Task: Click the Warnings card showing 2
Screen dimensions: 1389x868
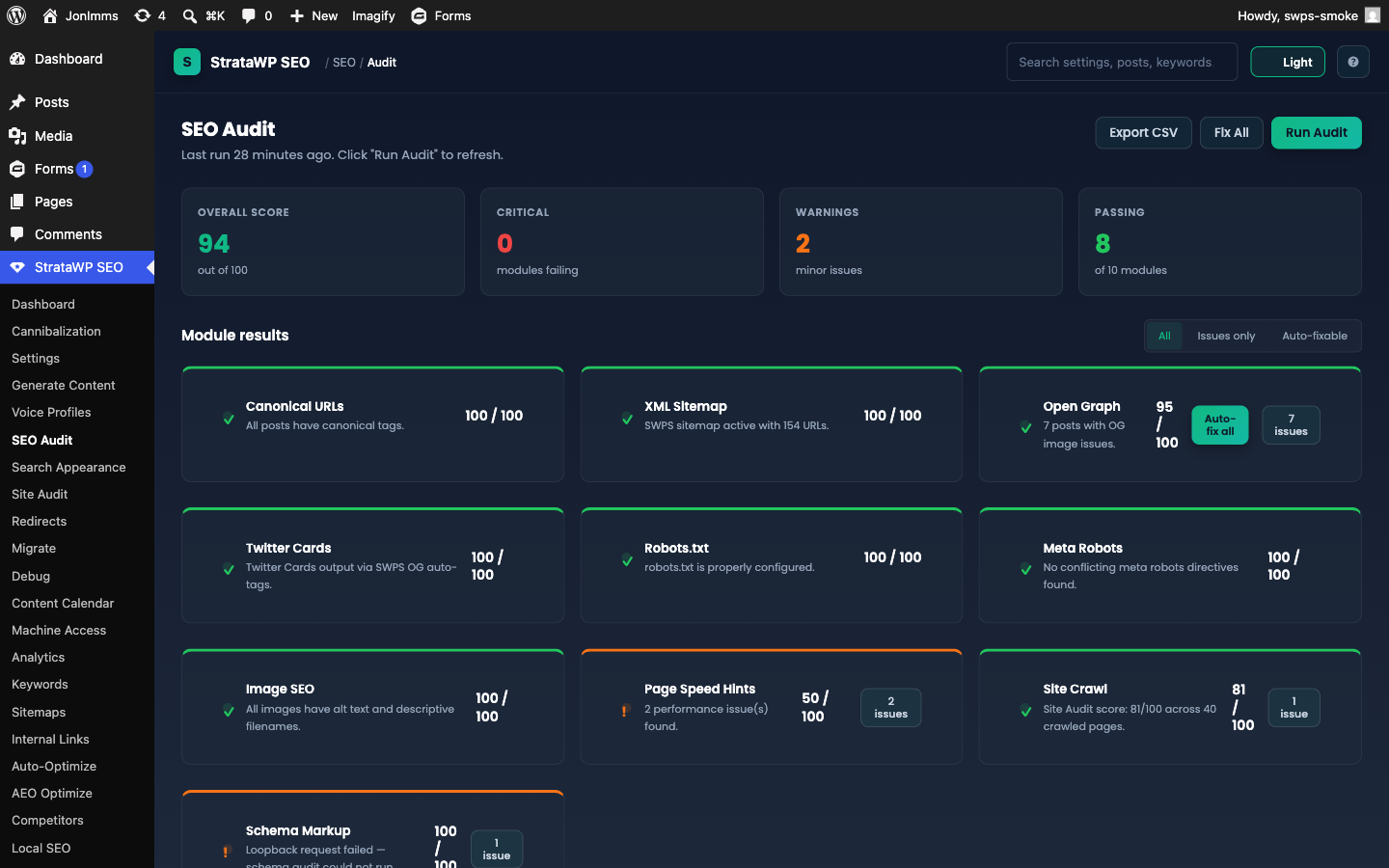Action: [921, 241]
